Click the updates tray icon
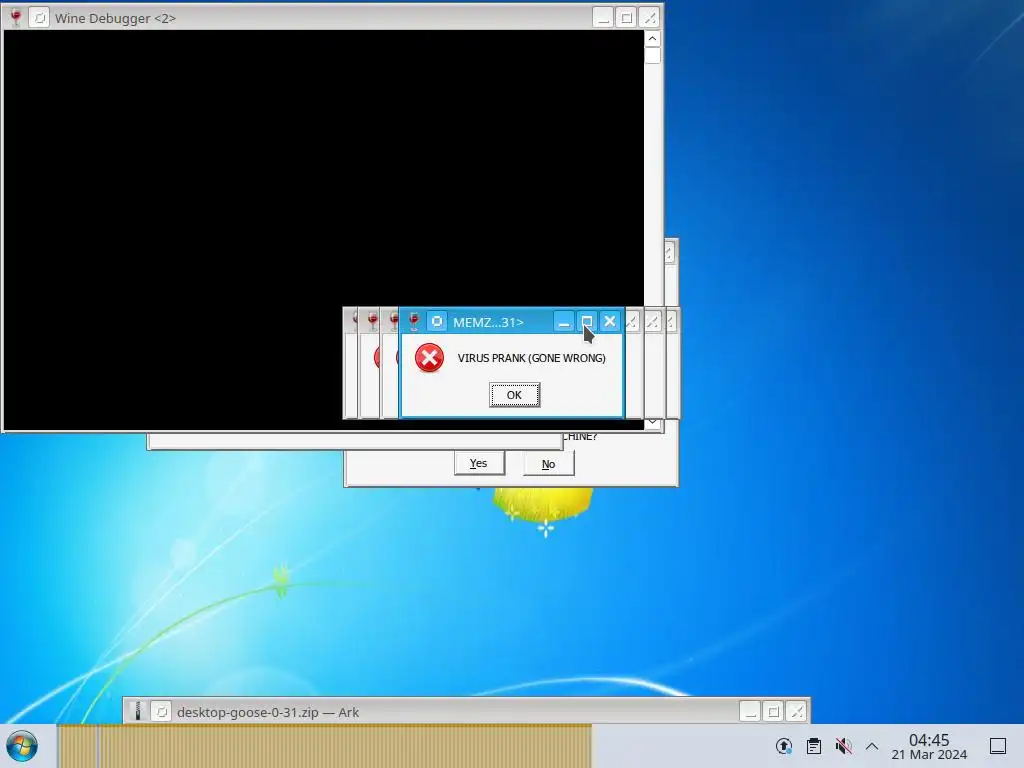This screenshot has height=768, width=1024. tap(784, 746)
